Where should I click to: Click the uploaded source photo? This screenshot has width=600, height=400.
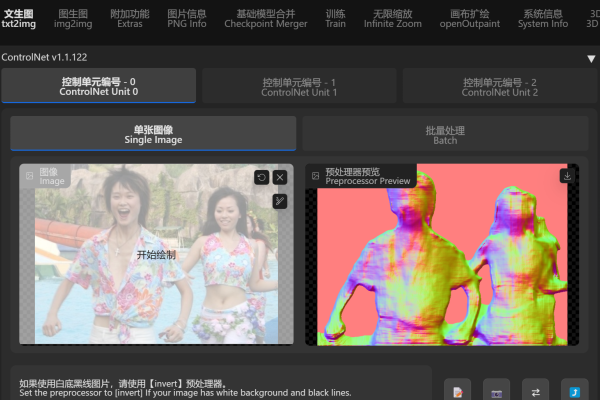click(156, 255)
